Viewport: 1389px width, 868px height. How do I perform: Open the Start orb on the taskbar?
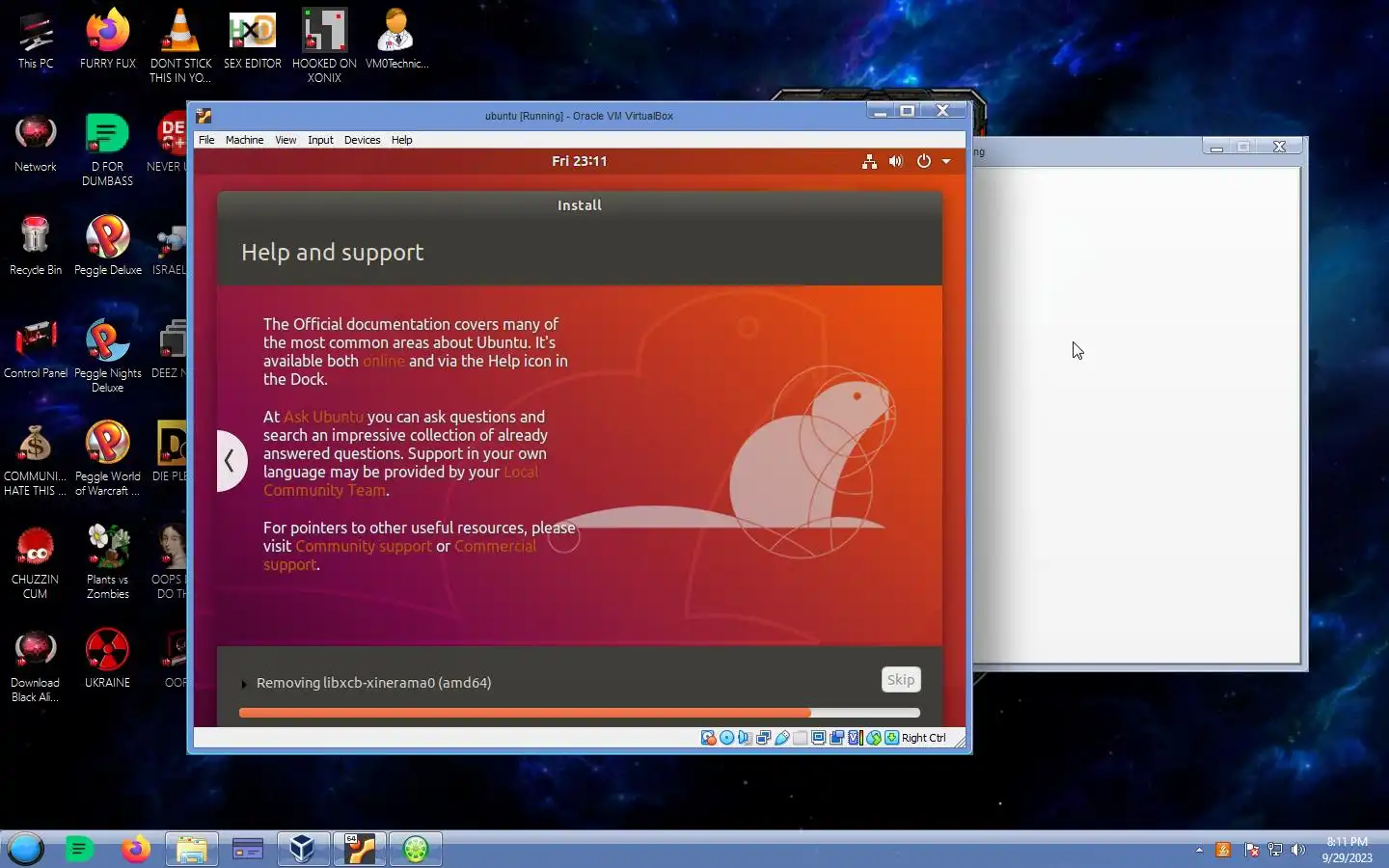click(26, 849)
